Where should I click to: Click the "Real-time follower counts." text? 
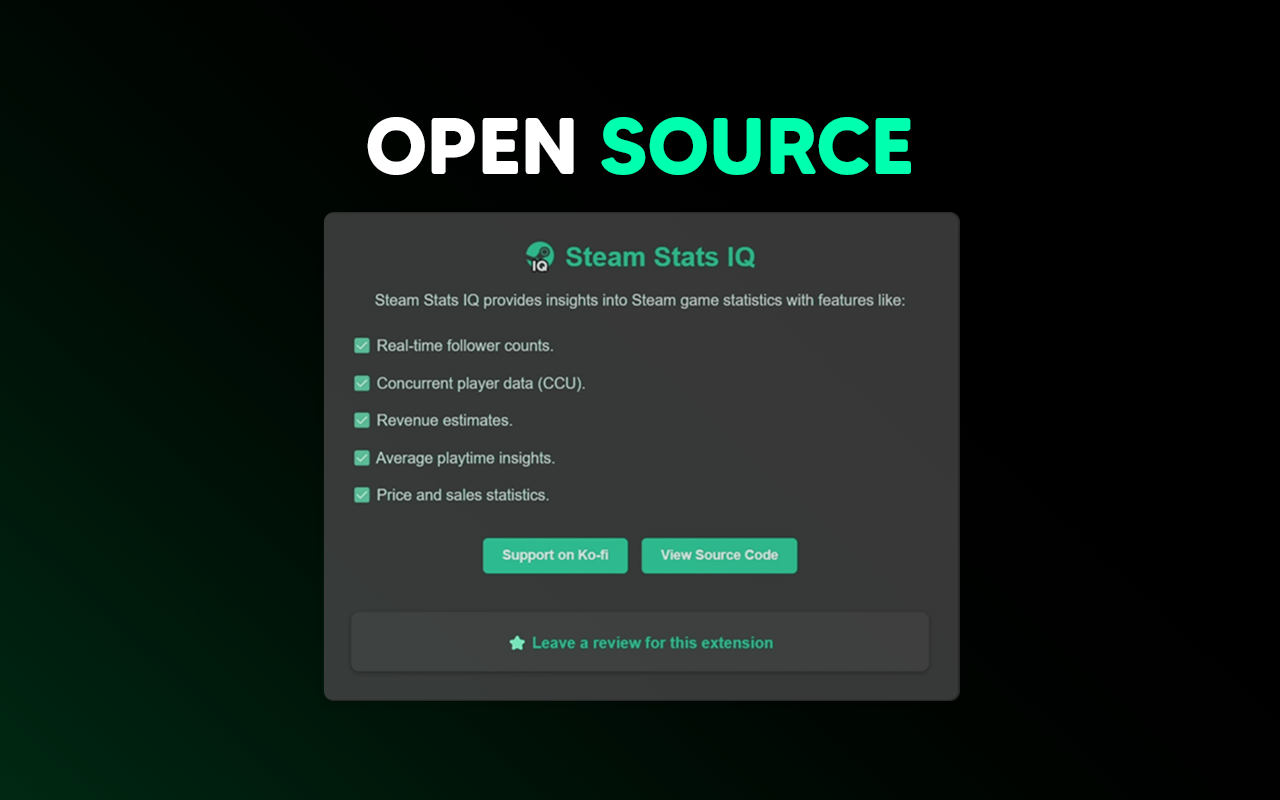465,346
